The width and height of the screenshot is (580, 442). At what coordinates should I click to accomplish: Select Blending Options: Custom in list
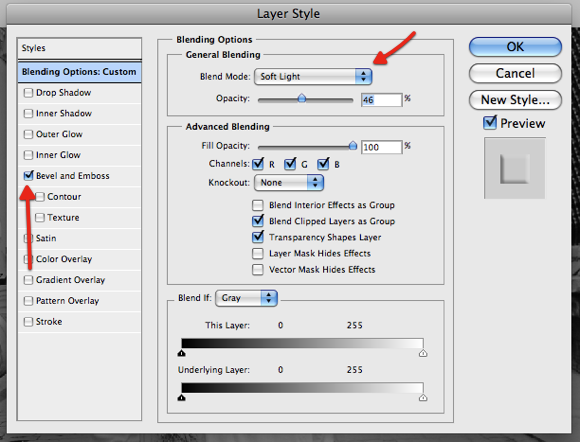click(x=80, y=72)
